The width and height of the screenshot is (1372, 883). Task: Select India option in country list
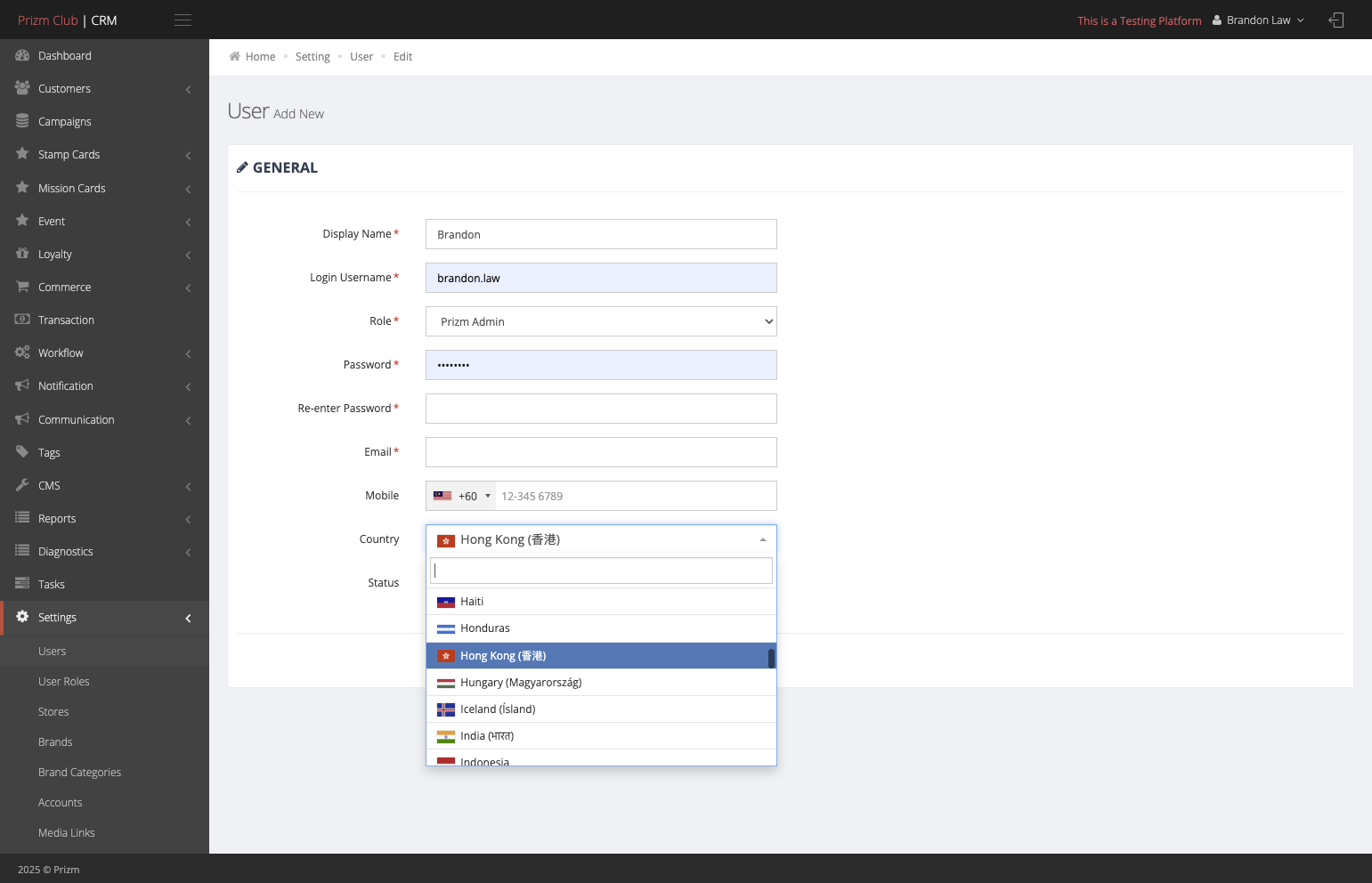point(601,736)
